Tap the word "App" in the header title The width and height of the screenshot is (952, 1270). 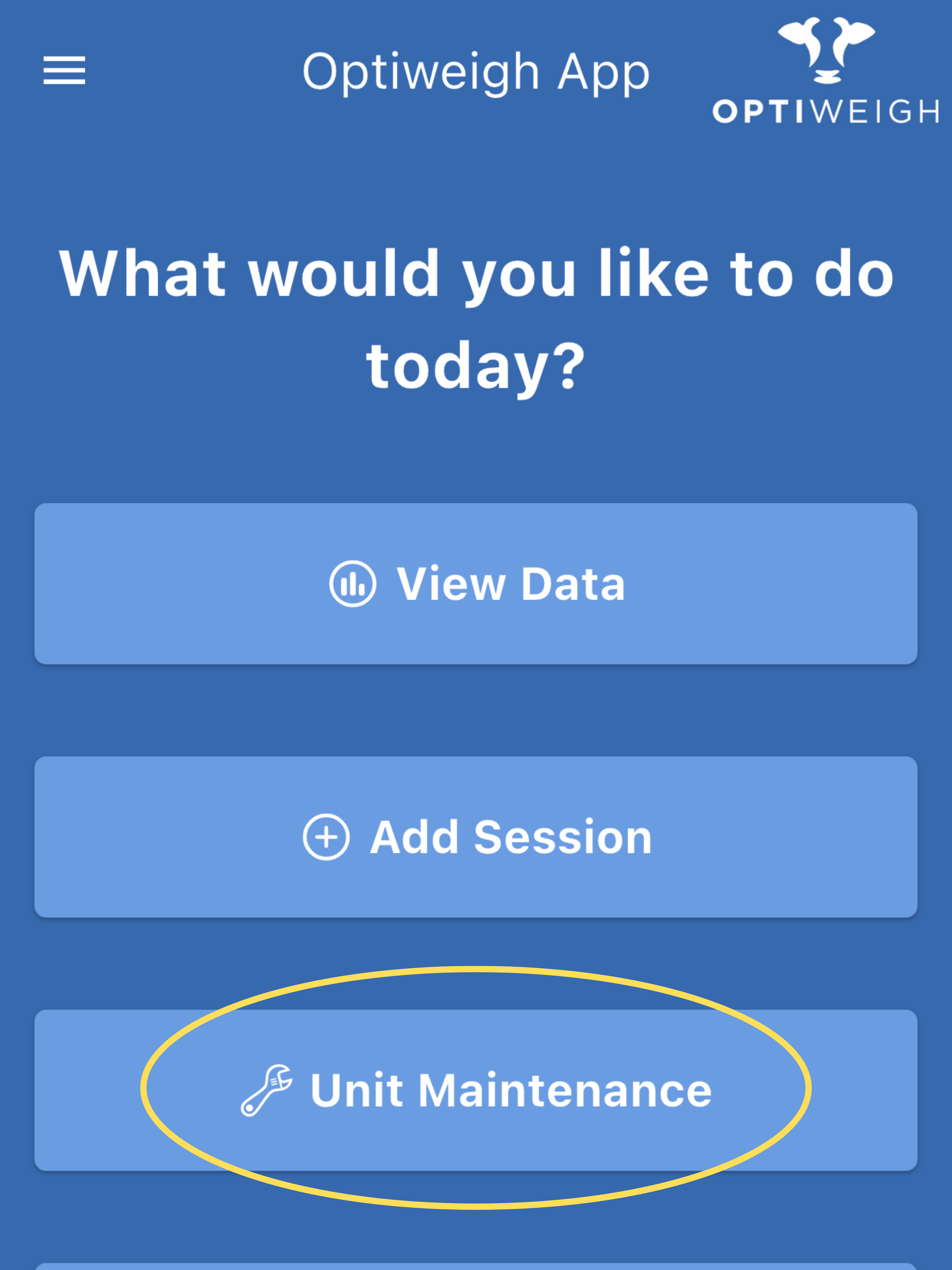pos(603,73)
